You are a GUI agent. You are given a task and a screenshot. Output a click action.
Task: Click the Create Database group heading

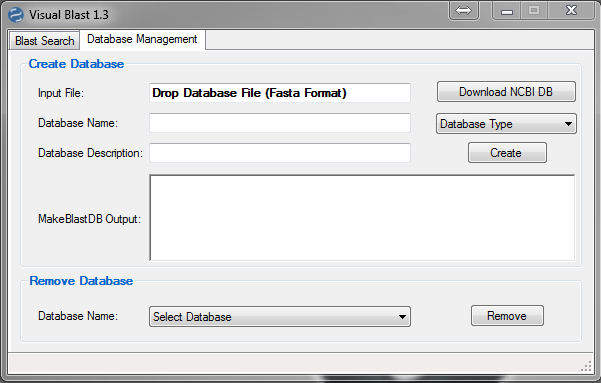click(76, 64)
